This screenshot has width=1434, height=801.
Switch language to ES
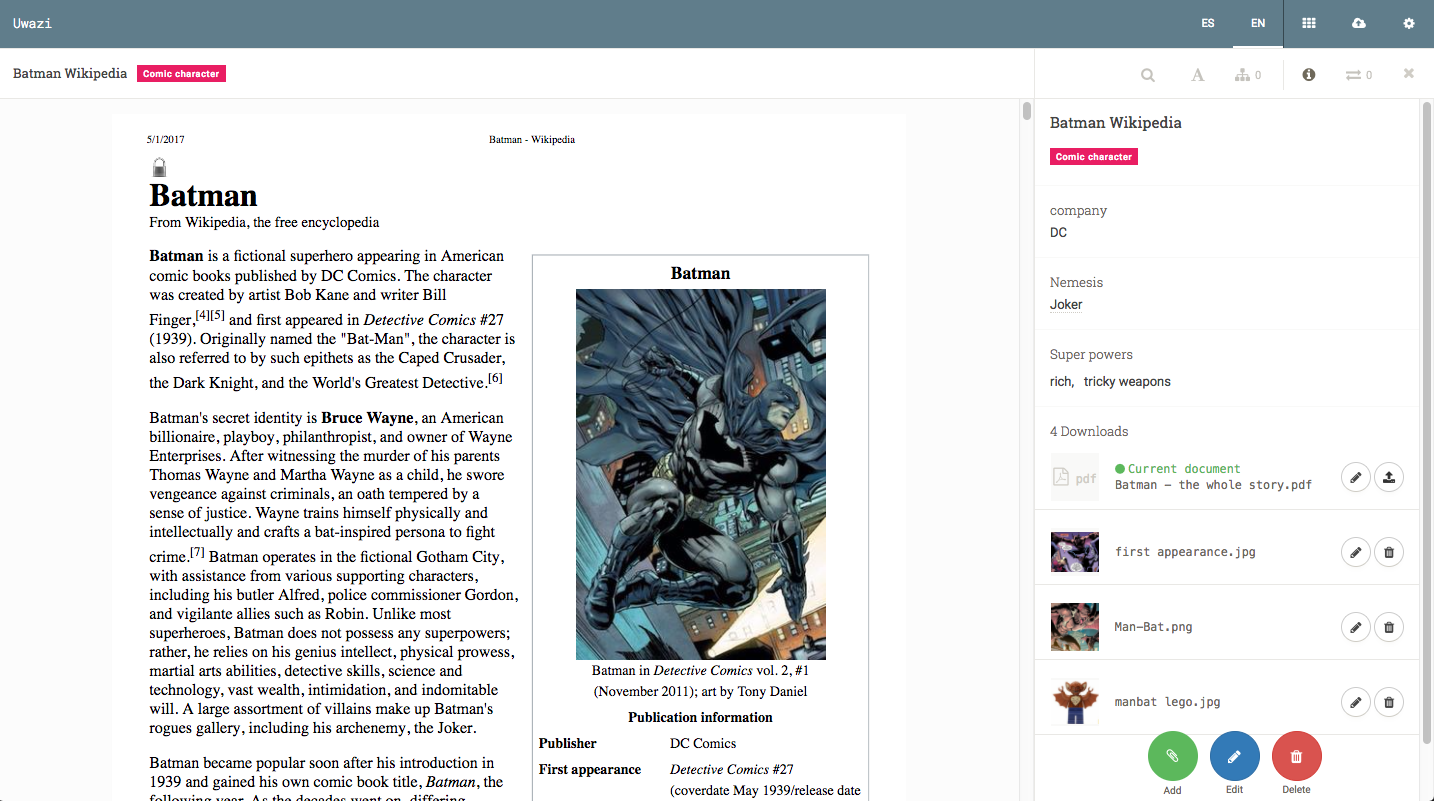pos(1208,23)
